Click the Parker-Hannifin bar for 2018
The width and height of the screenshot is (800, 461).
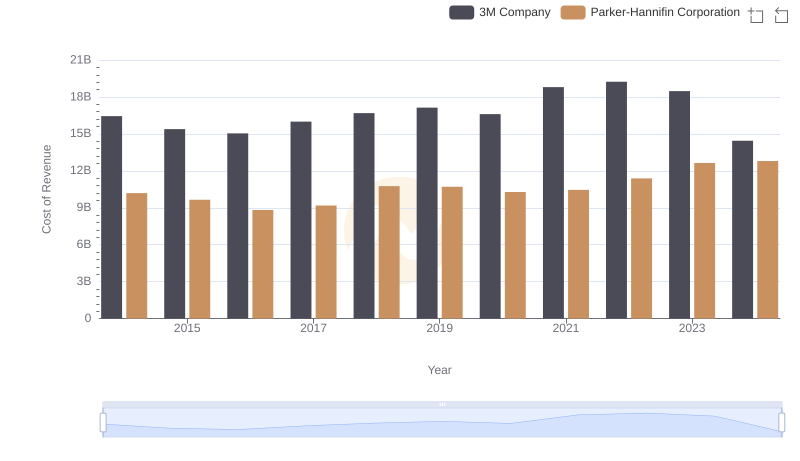pyautogui.click(x=389, y=252)
